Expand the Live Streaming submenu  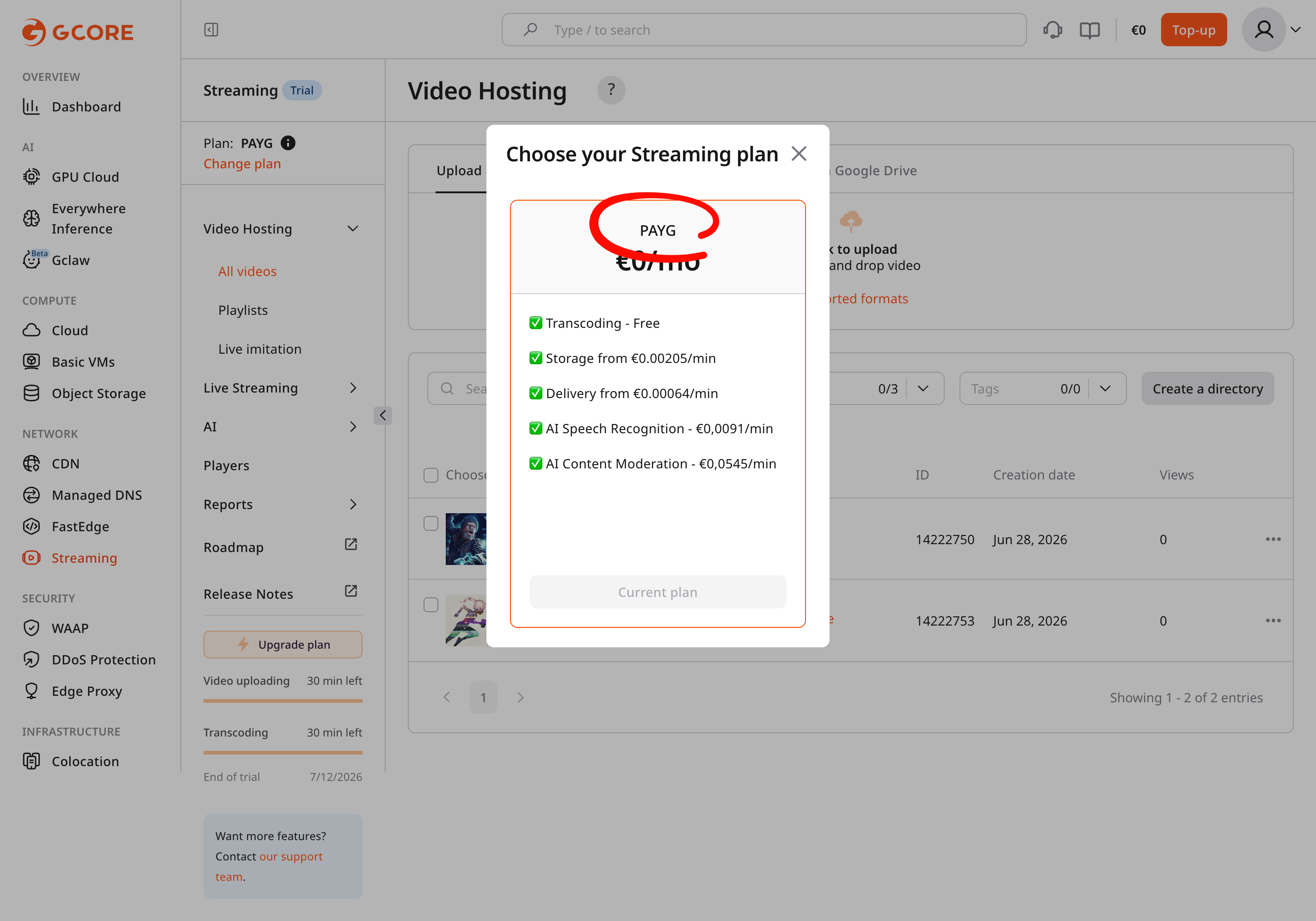tap(353, 388)
